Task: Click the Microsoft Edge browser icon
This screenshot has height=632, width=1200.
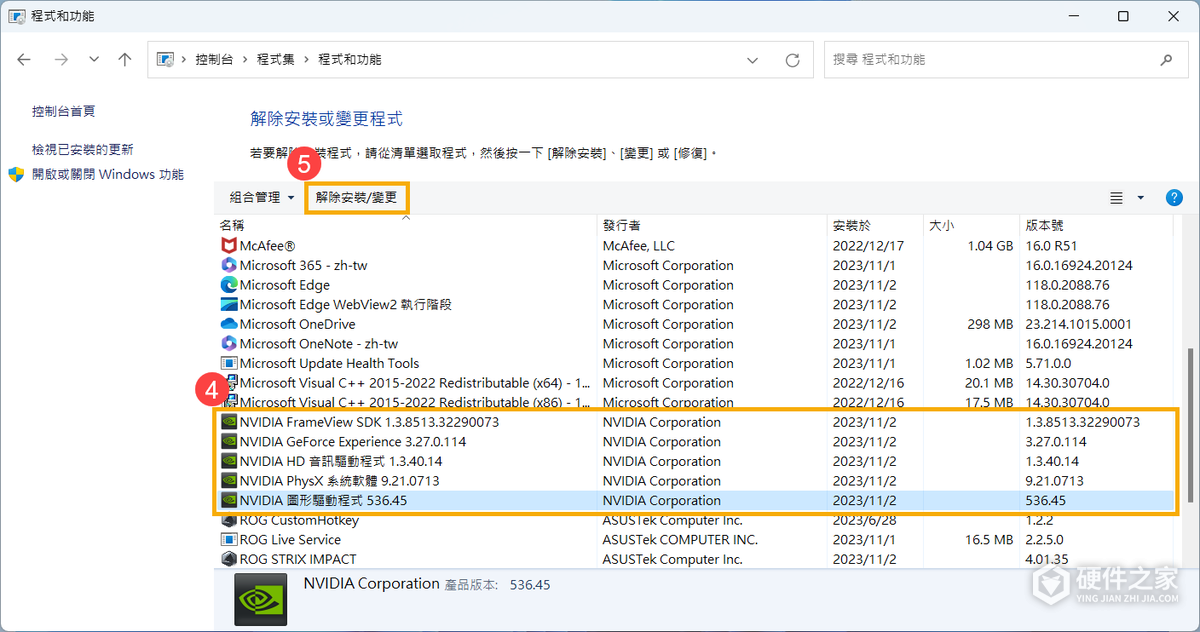Action: click(229, 285)
